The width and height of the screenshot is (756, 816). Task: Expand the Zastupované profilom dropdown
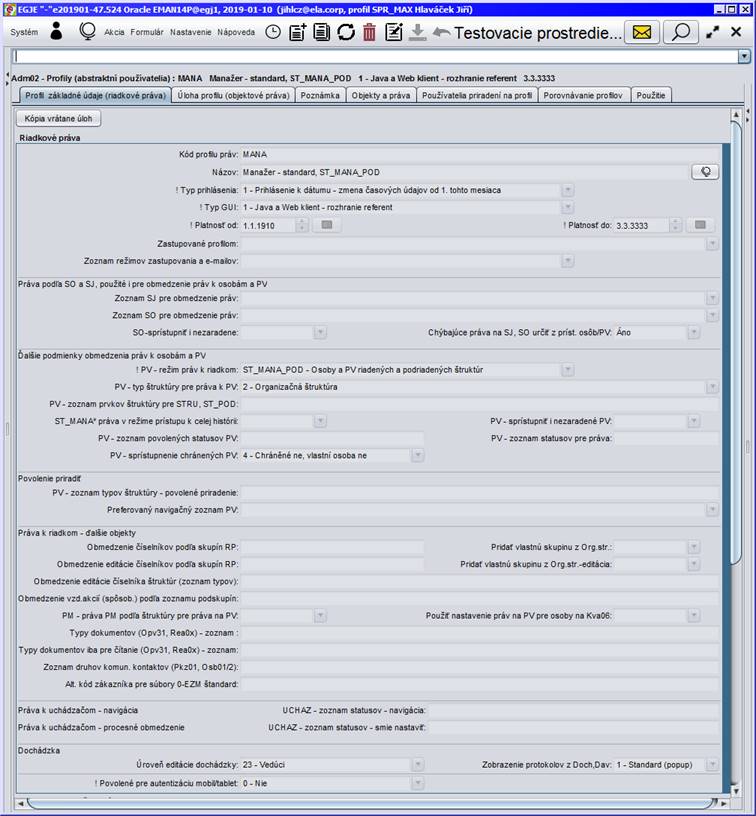coord(712,244)
